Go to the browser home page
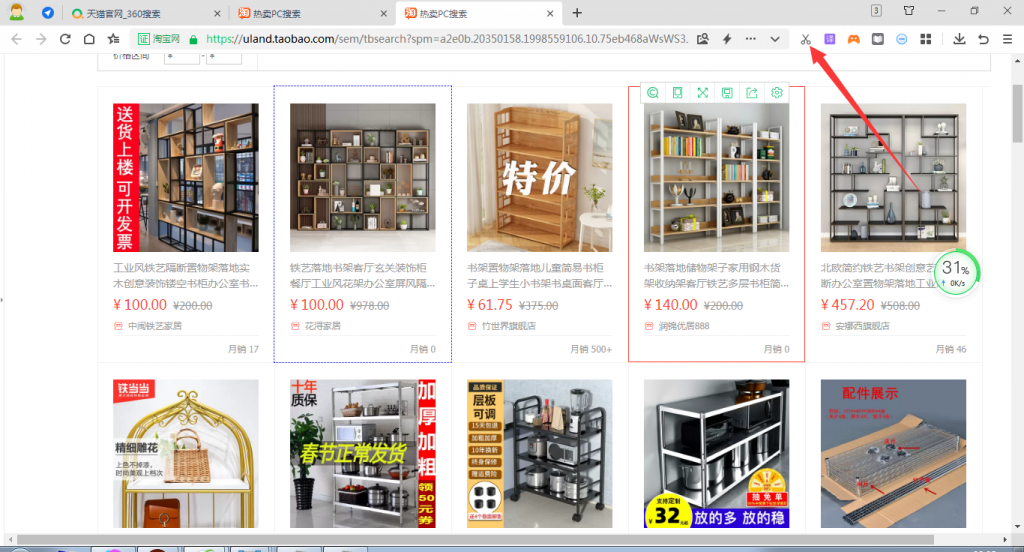 (89, 39)
